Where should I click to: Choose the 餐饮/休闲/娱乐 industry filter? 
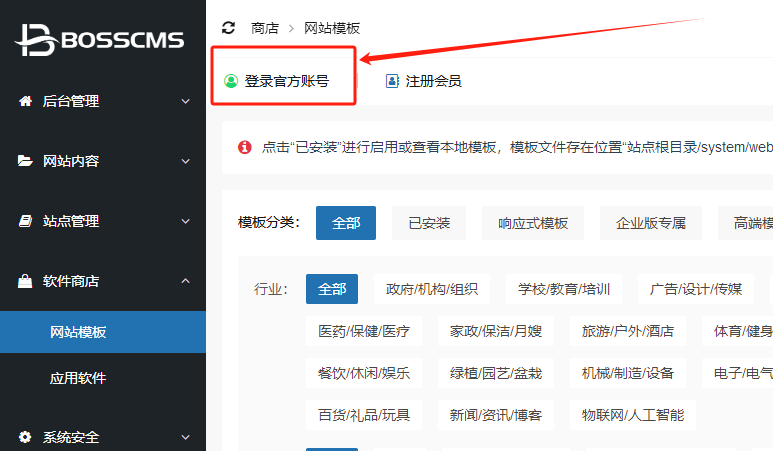click(x=363, y=373)
